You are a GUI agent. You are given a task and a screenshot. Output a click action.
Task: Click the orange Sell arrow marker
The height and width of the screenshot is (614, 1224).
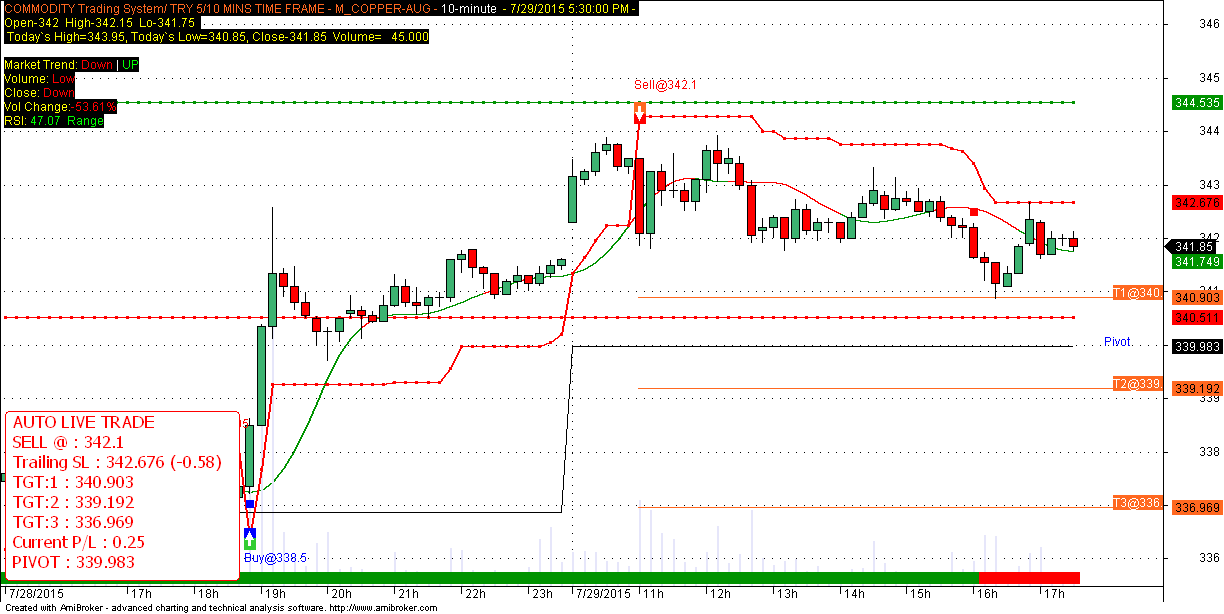(x=640, y=111)
